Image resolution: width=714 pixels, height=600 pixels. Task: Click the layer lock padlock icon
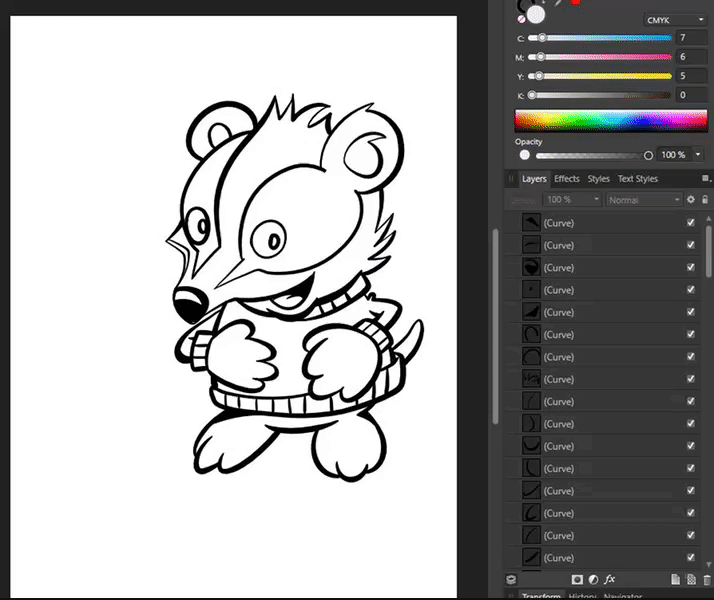[705, 199]
